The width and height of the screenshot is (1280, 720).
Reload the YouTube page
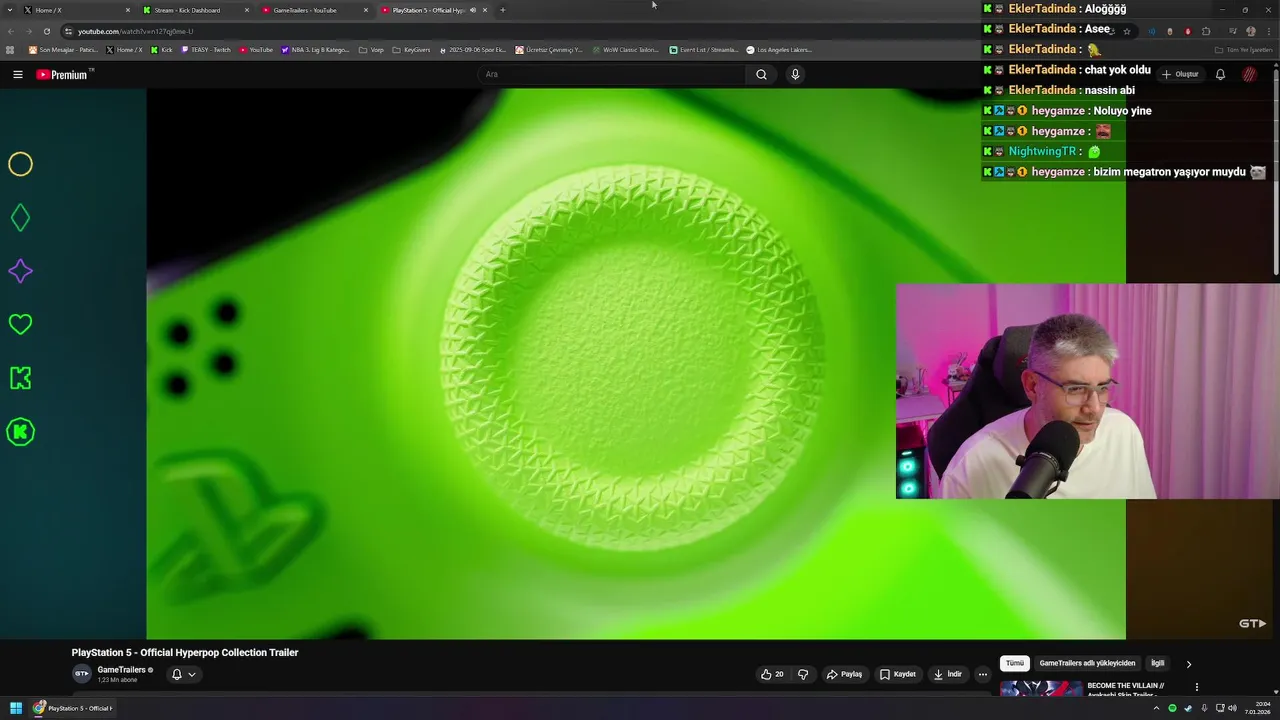pyautogui.click(x=46, y=31)
